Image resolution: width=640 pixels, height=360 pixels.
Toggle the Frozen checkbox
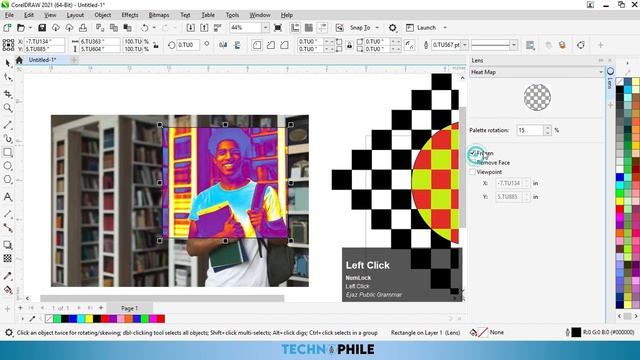point(473,153)
